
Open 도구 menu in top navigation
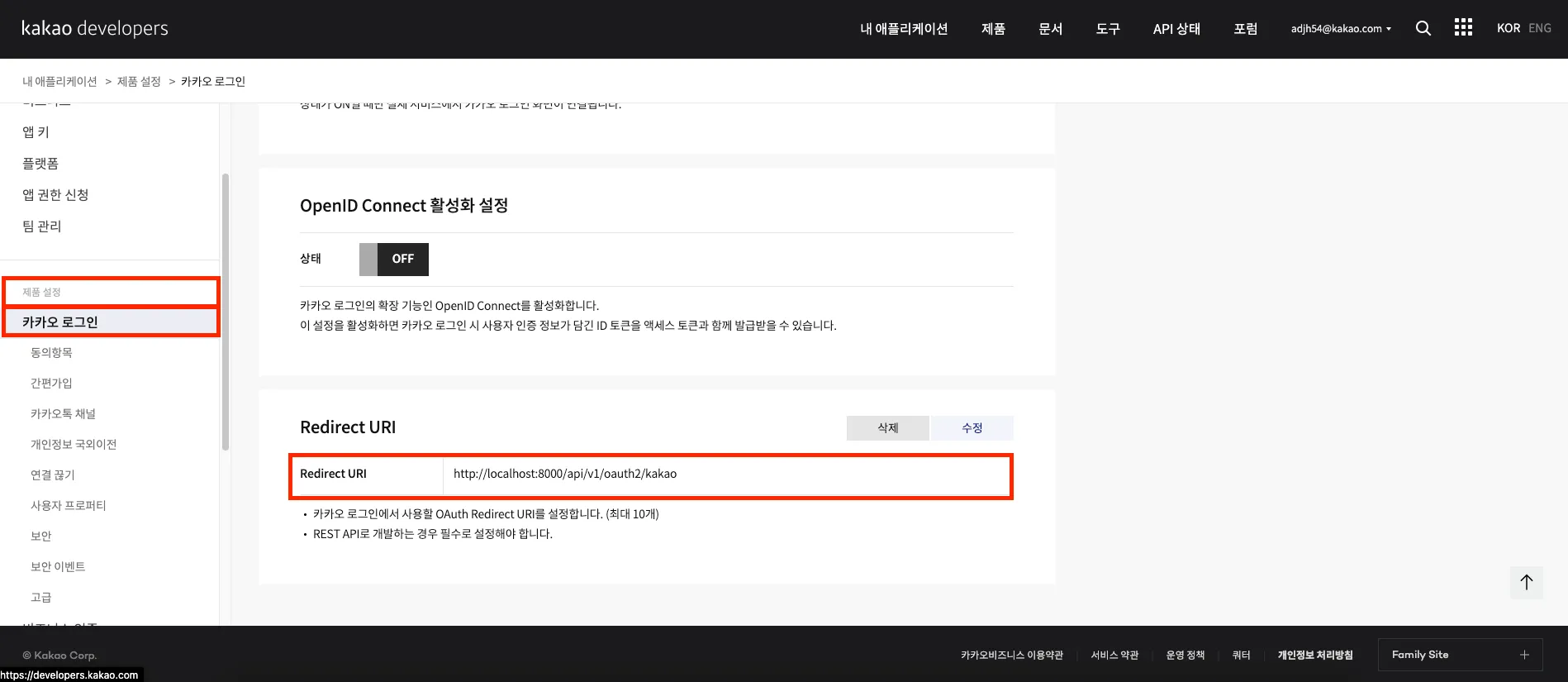point(1108,29)
